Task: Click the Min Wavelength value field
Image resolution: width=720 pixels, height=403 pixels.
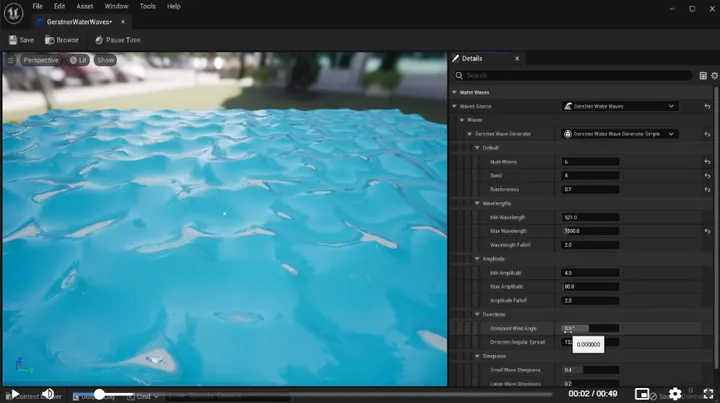Action: click(x=590, y=217)
